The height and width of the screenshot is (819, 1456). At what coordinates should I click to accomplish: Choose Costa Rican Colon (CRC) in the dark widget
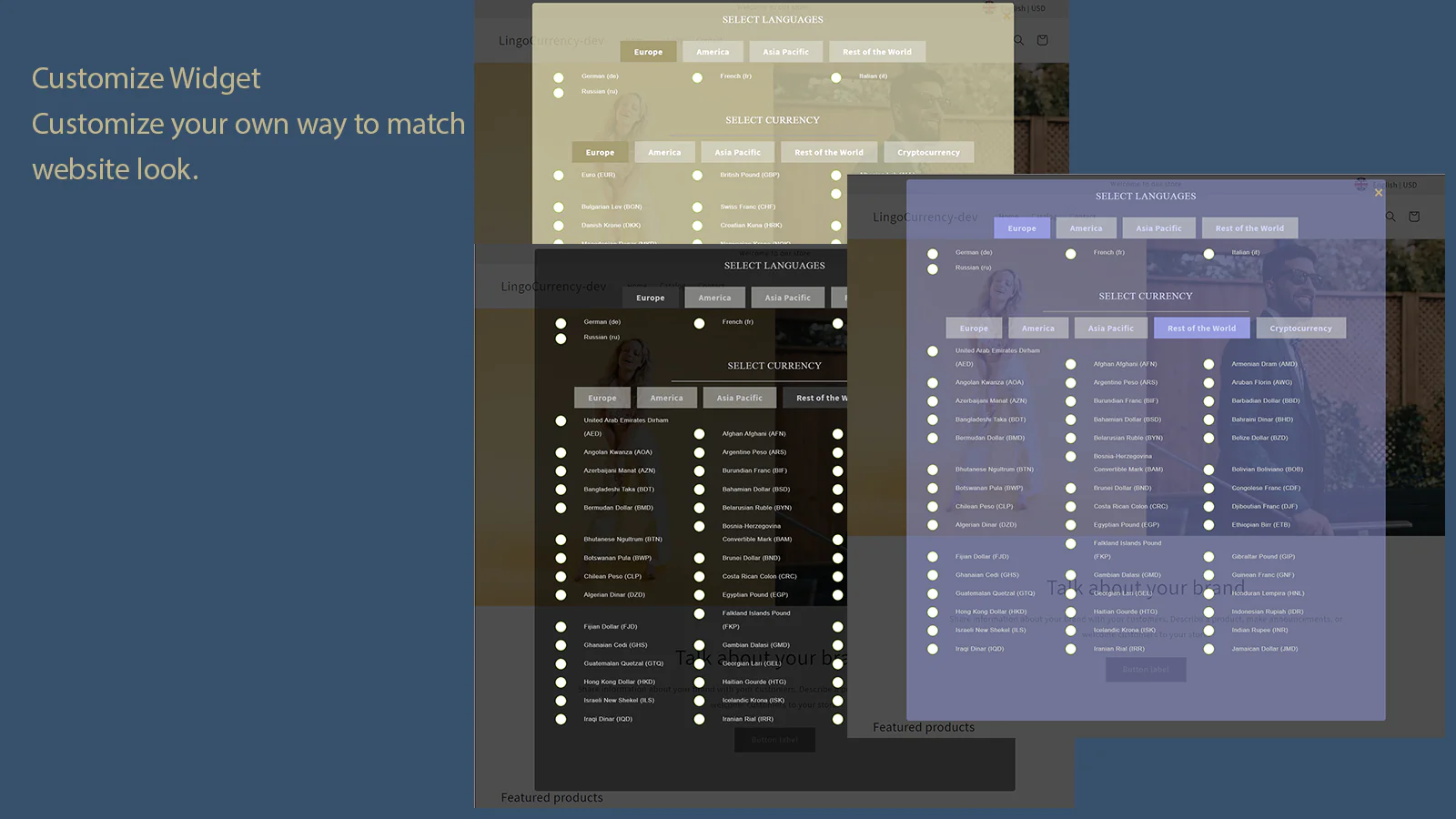pos(699,577)
